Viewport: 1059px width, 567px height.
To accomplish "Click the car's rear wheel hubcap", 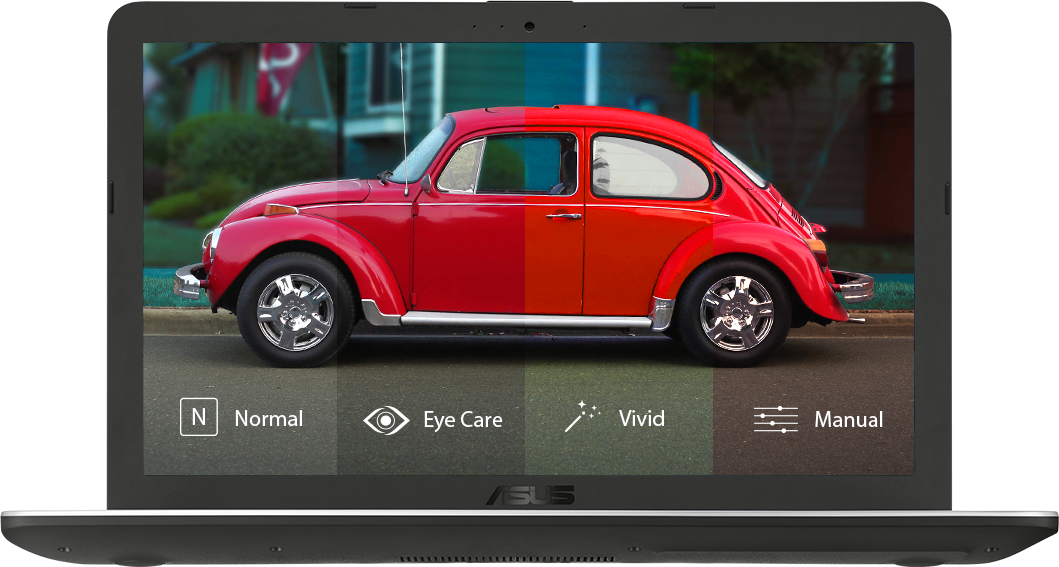I will pos(736,313).
